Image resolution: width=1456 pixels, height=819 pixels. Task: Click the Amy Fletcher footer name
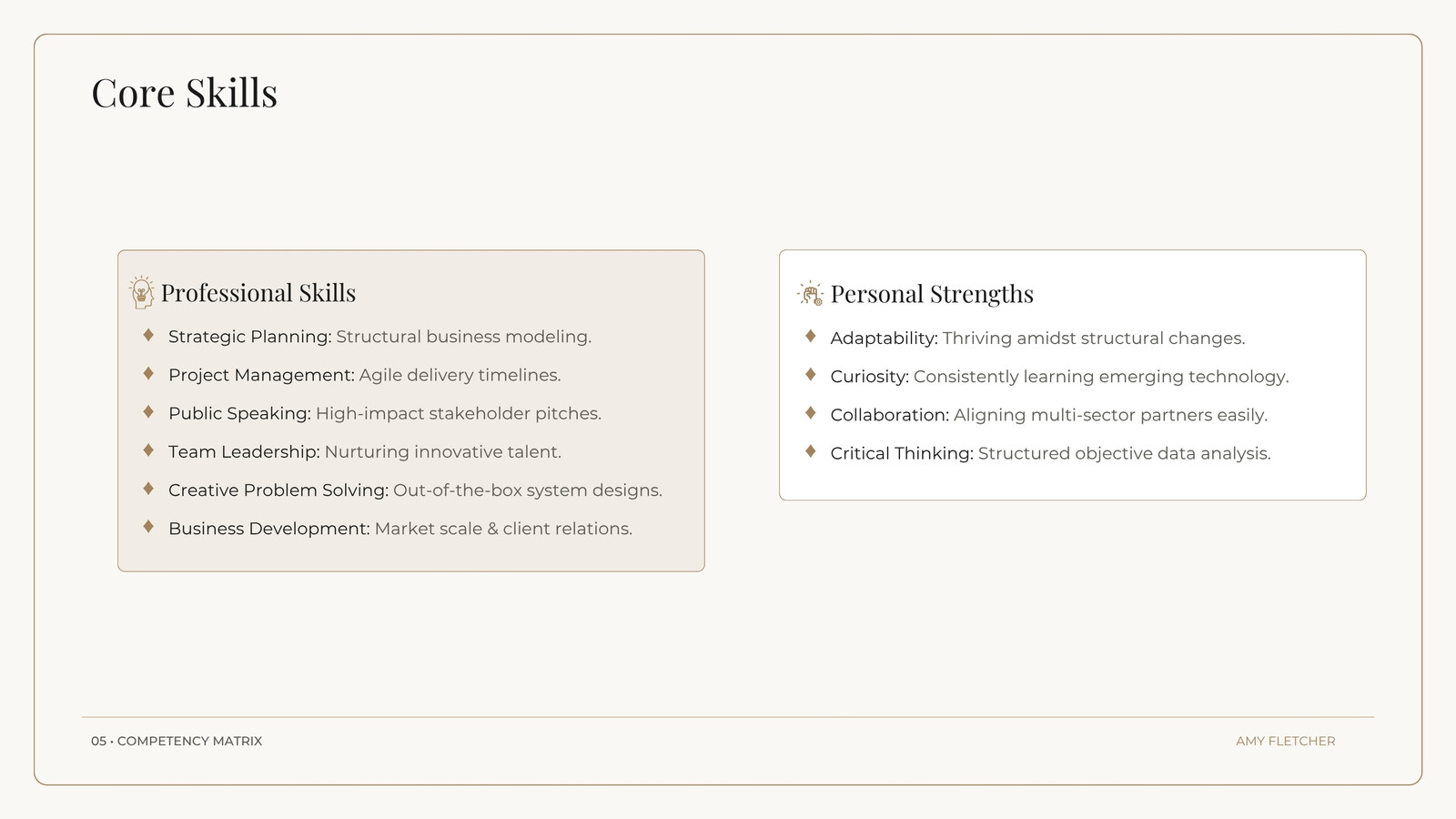tap(1286, 741)
